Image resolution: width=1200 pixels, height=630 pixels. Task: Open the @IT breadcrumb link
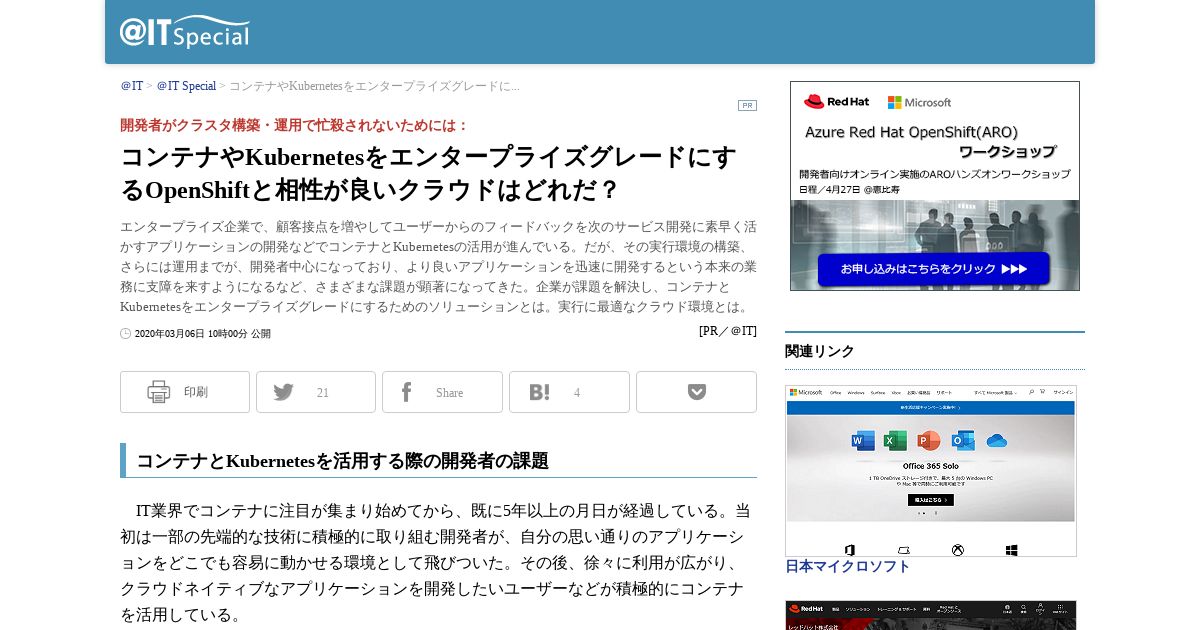tap(132, 86)
